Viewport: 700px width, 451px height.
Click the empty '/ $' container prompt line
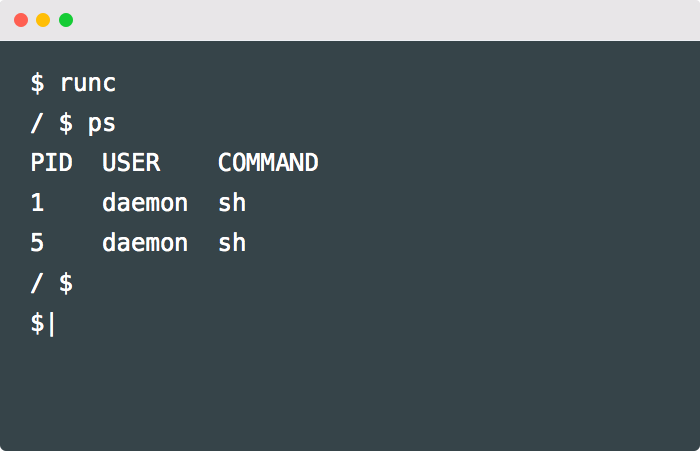51,283
